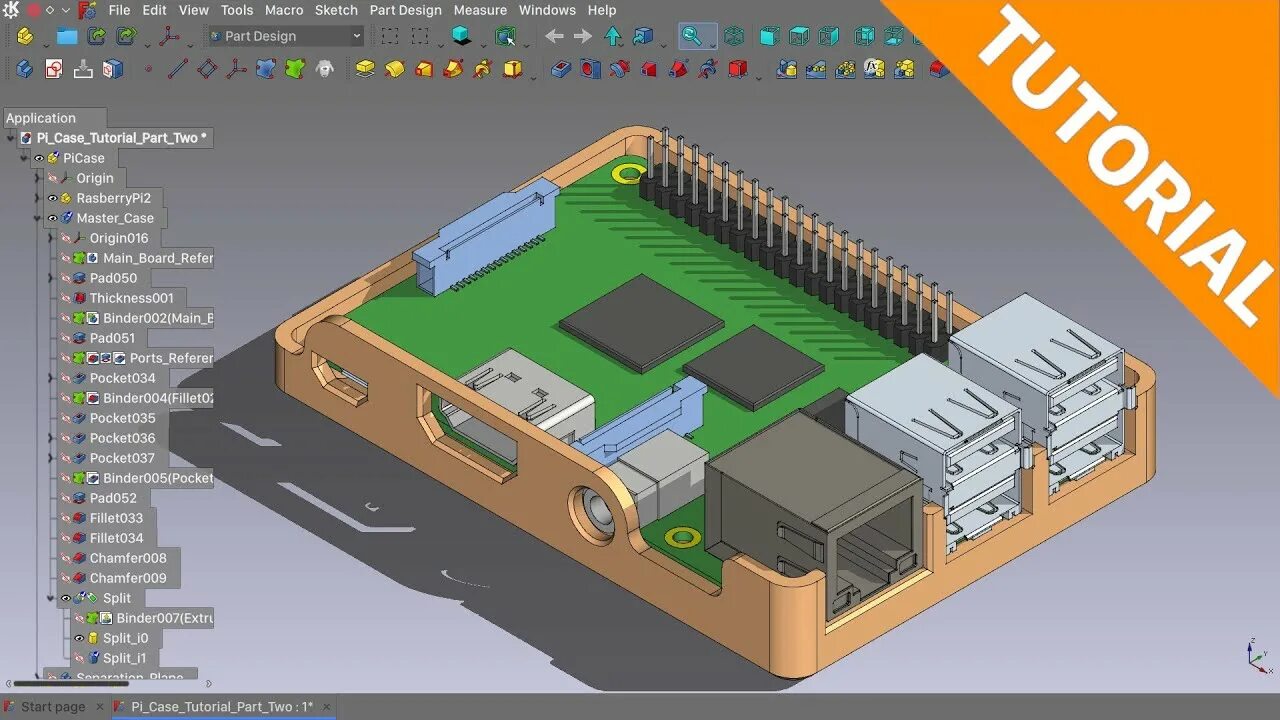Open the Sketch menu

(x=336, y=10)
